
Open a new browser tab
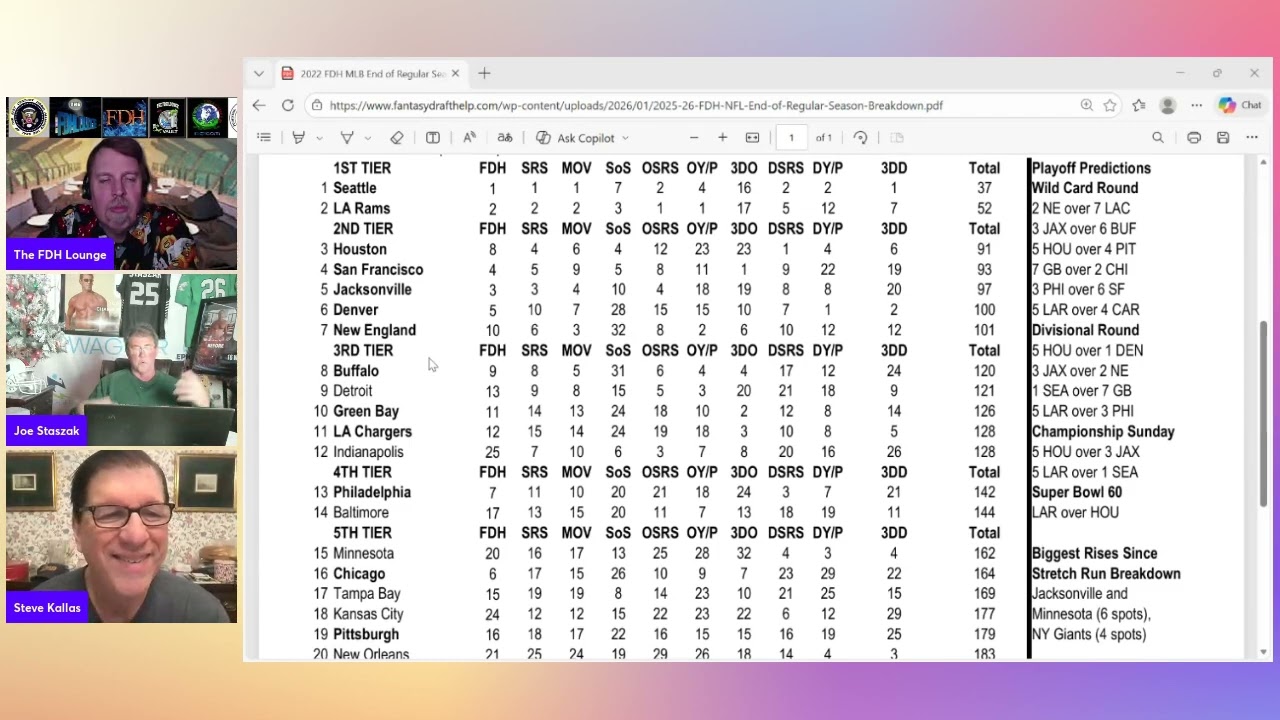pyautogui.click(x=484, y=73)
